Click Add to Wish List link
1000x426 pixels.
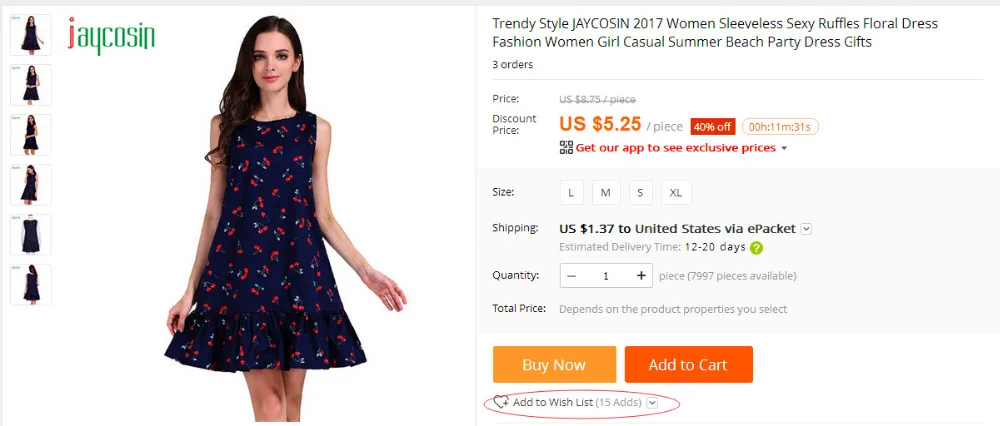[x=577, y=402]
